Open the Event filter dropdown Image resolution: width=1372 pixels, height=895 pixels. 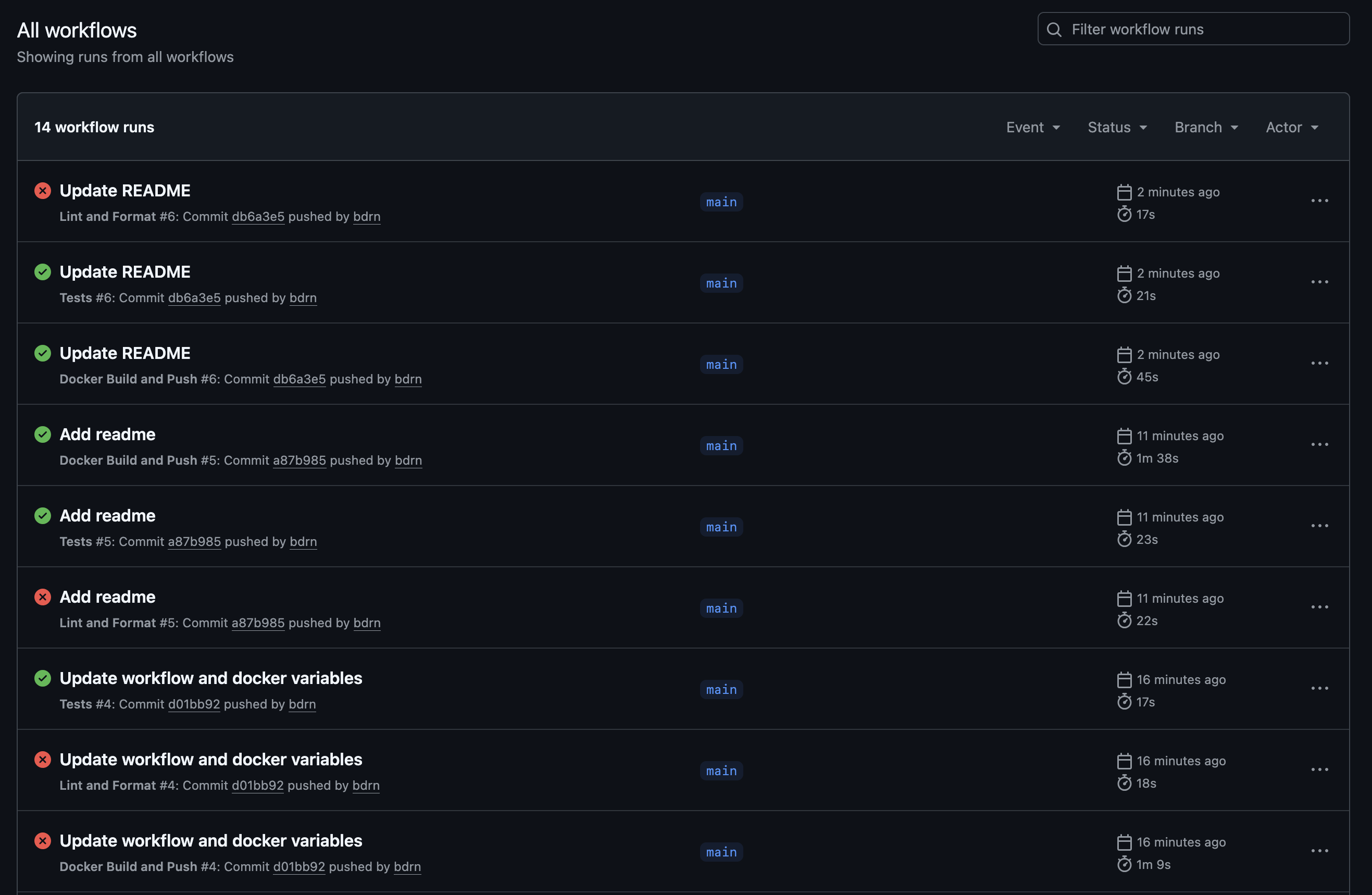(1033, 127)
